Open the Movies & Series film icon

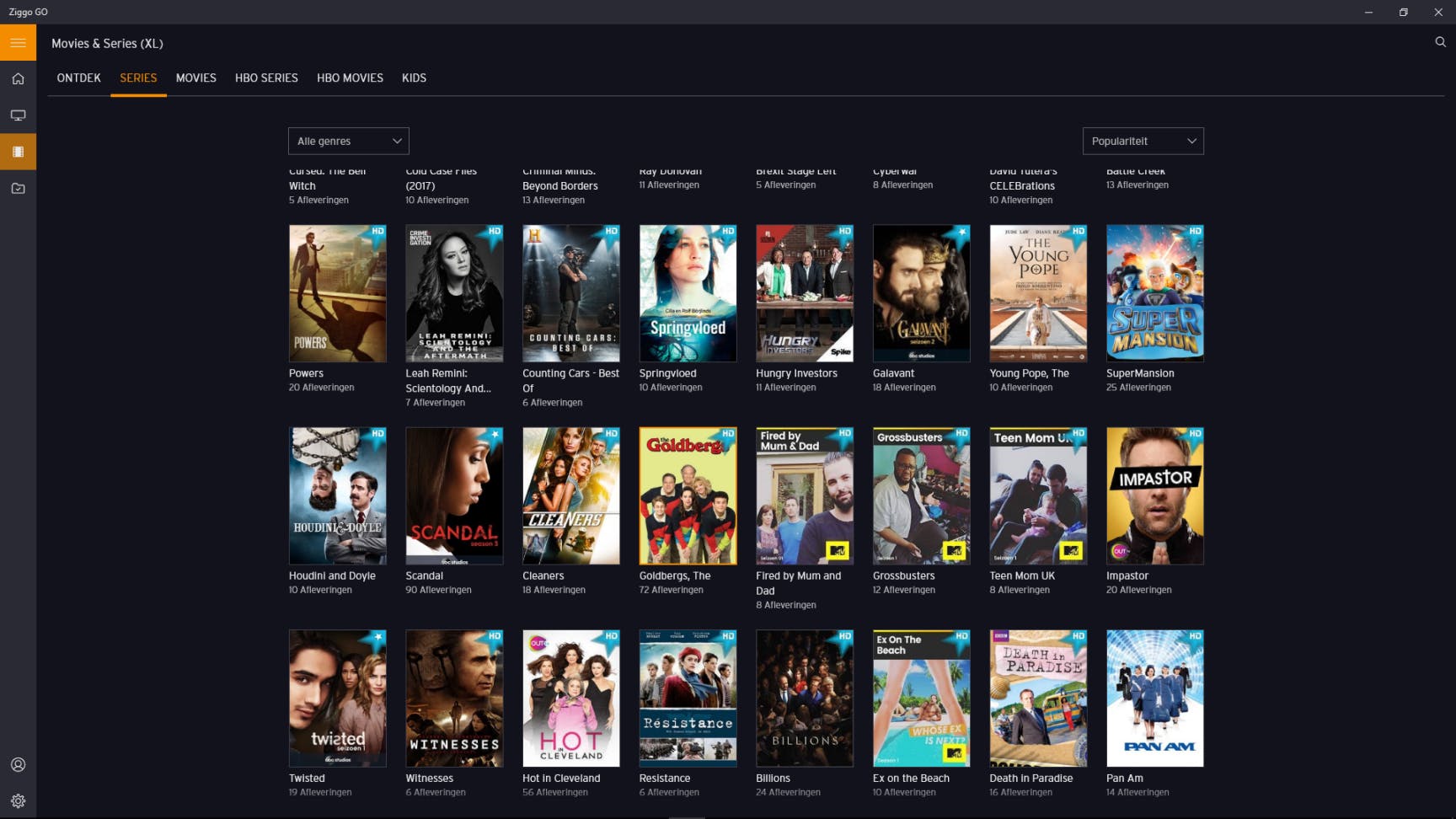pos(18,152)
